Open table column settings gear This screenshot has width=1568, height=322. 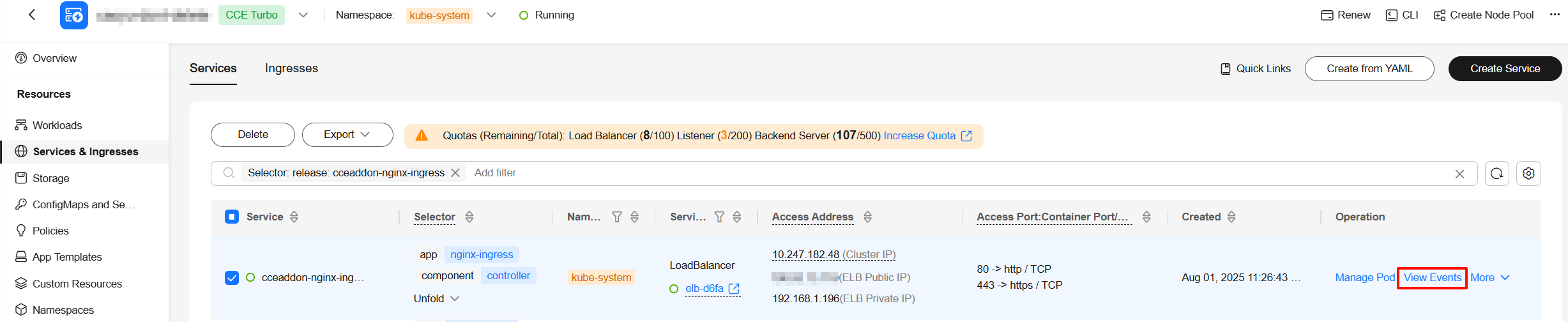(x=1528, y=173)
